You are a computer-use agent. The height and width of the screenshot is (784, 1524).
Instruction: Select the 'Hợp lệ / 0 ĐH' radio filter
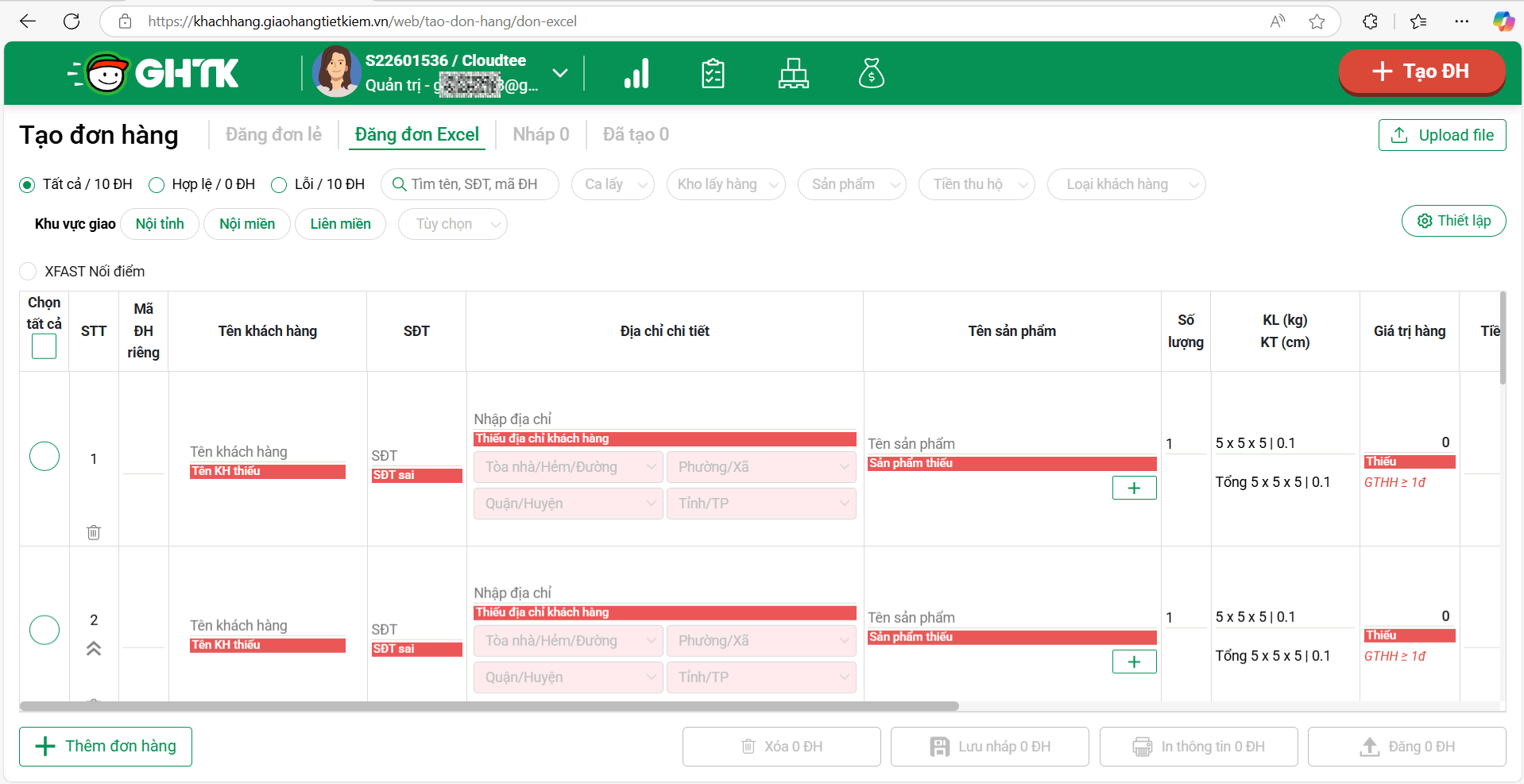(x=157, y=185)
